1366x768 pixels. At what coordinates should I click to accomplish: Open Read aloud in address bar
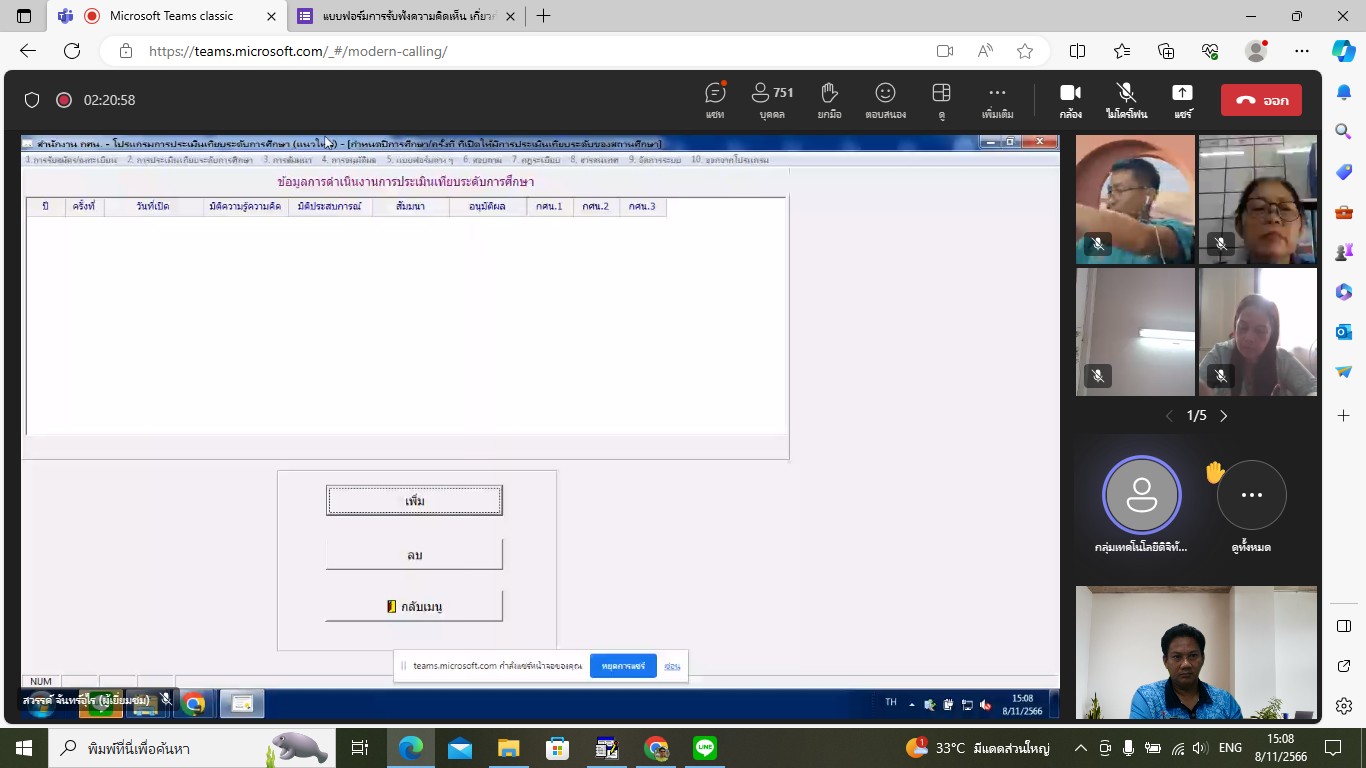point(985,51)
